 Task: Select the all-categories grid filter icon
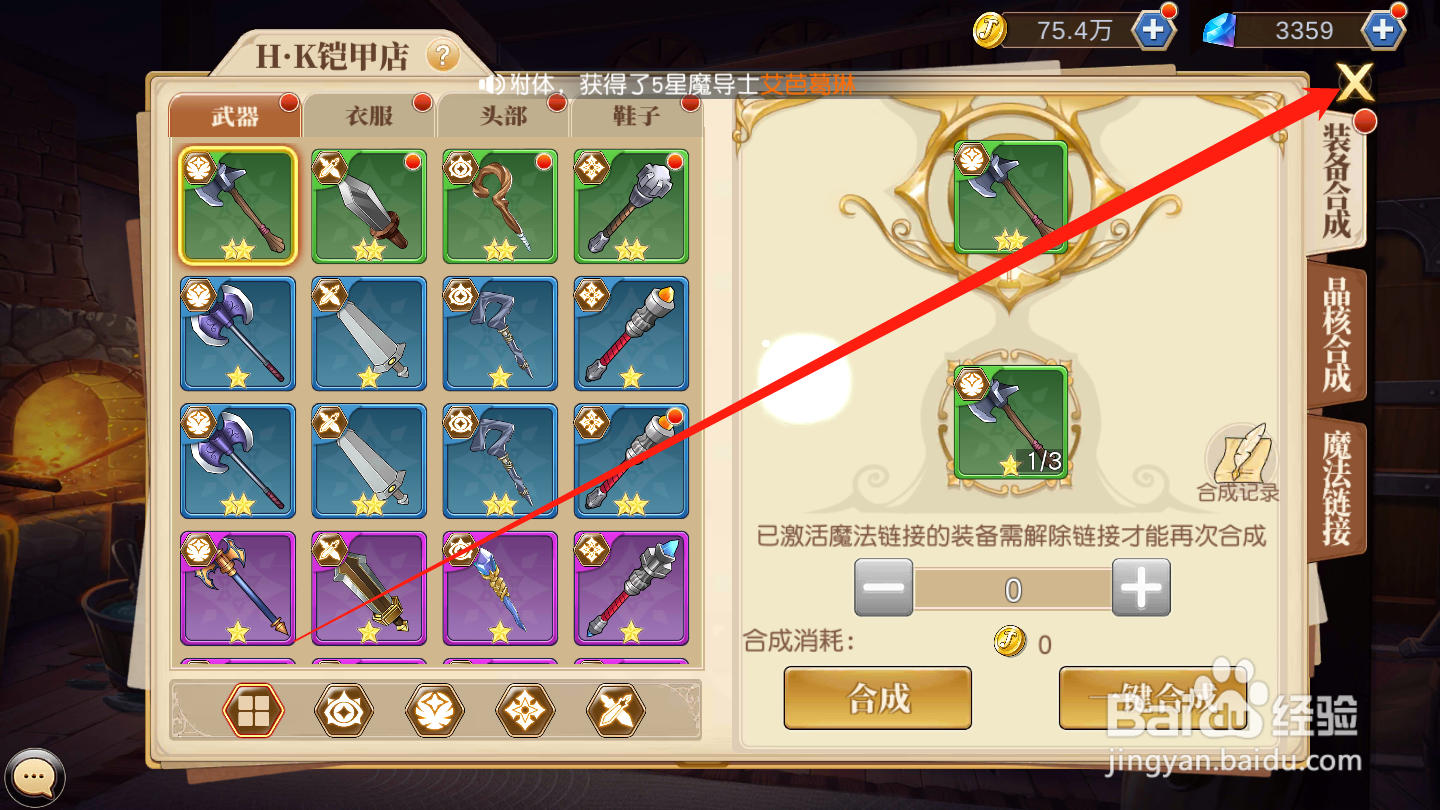click(x=253, y=711)
